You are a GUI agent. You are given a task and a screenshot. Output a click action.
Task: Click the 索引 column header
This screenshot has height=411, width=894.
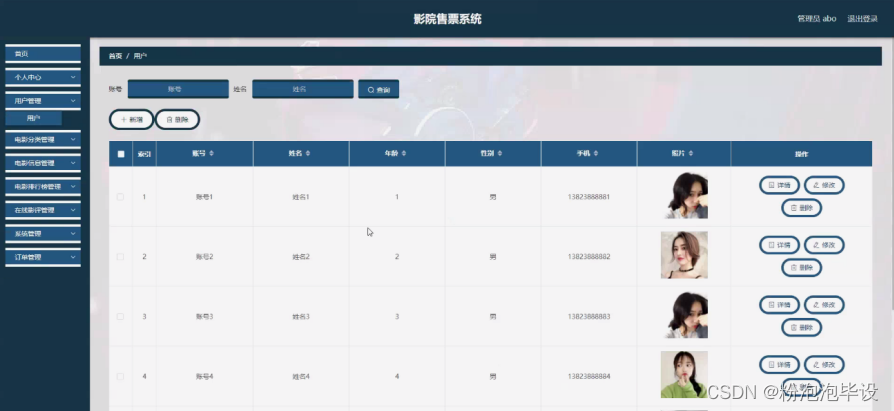(x=144, y=154)
